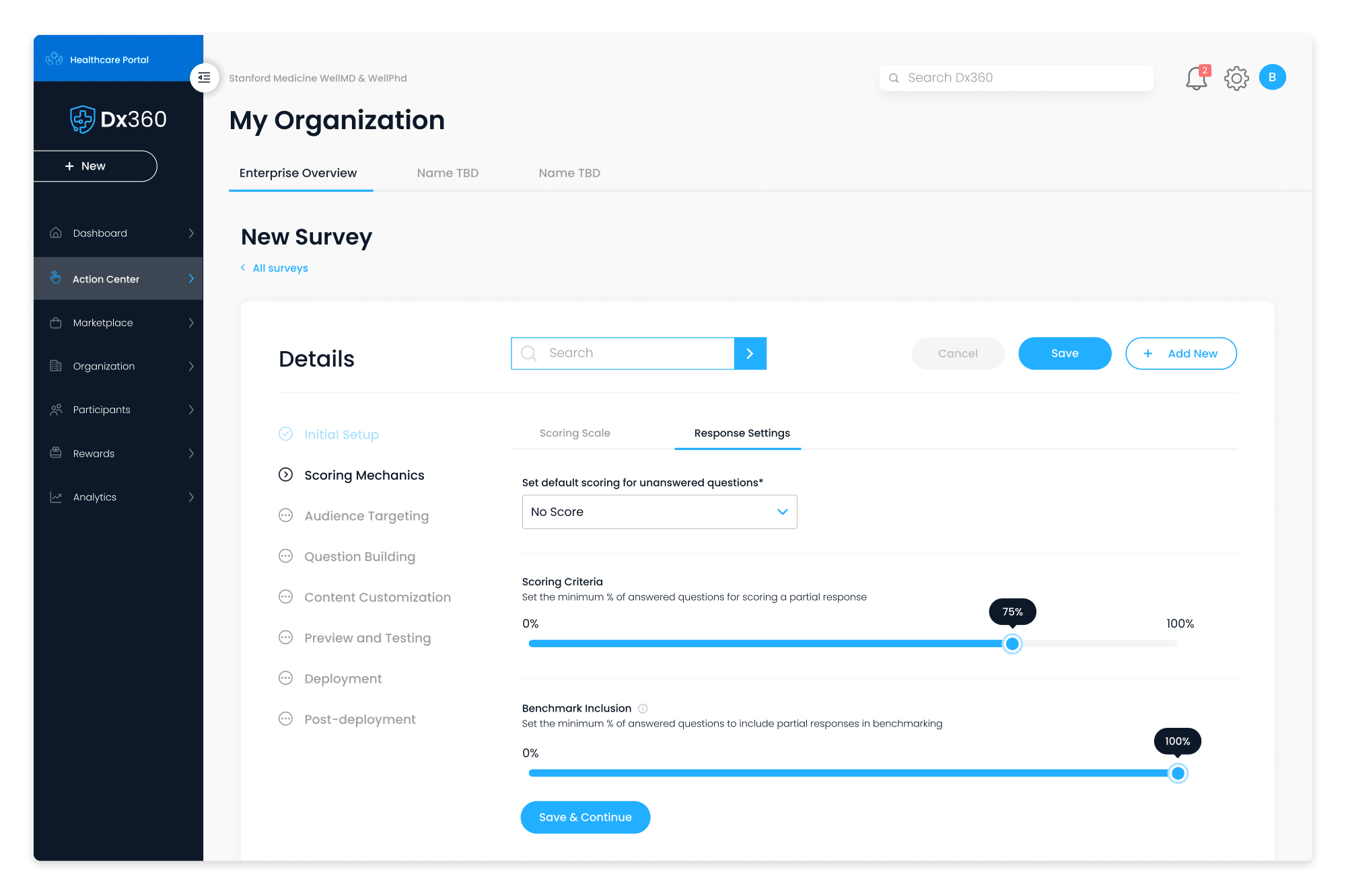
Task: Click the Organization building icon
Action: 56,366
